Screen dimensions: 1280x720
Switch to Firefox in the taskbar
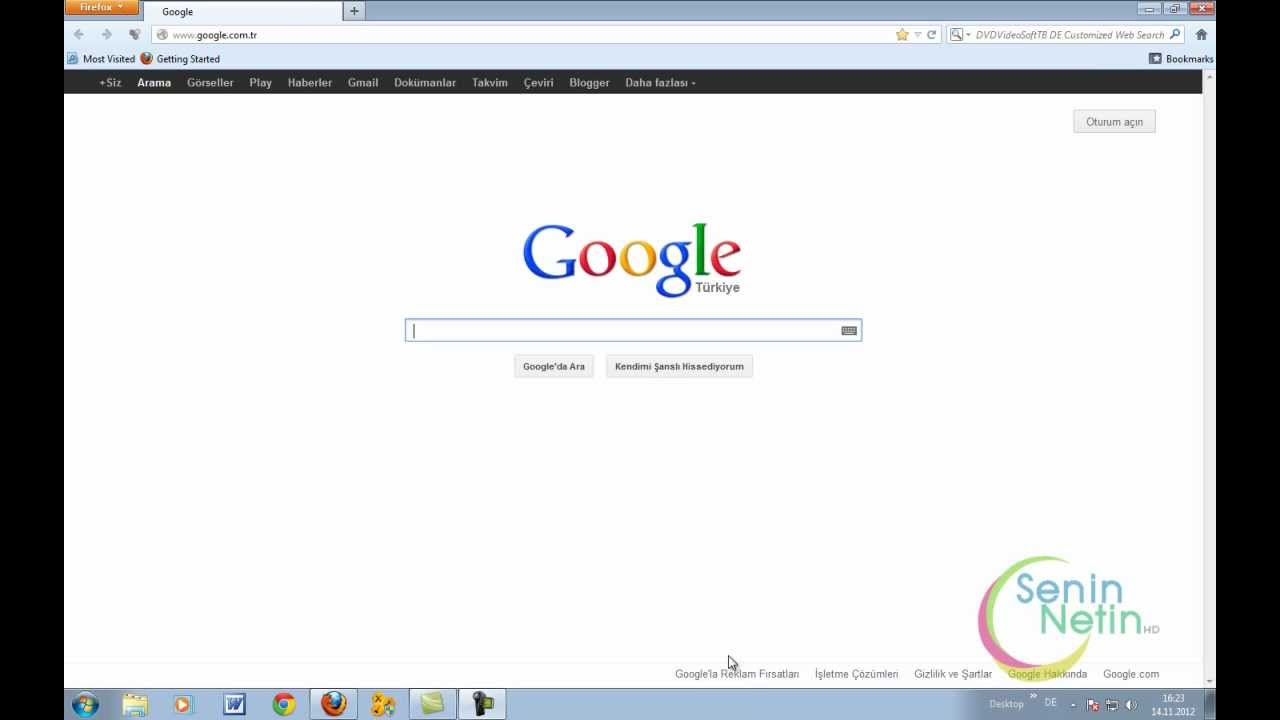click(x=334, y=704)
